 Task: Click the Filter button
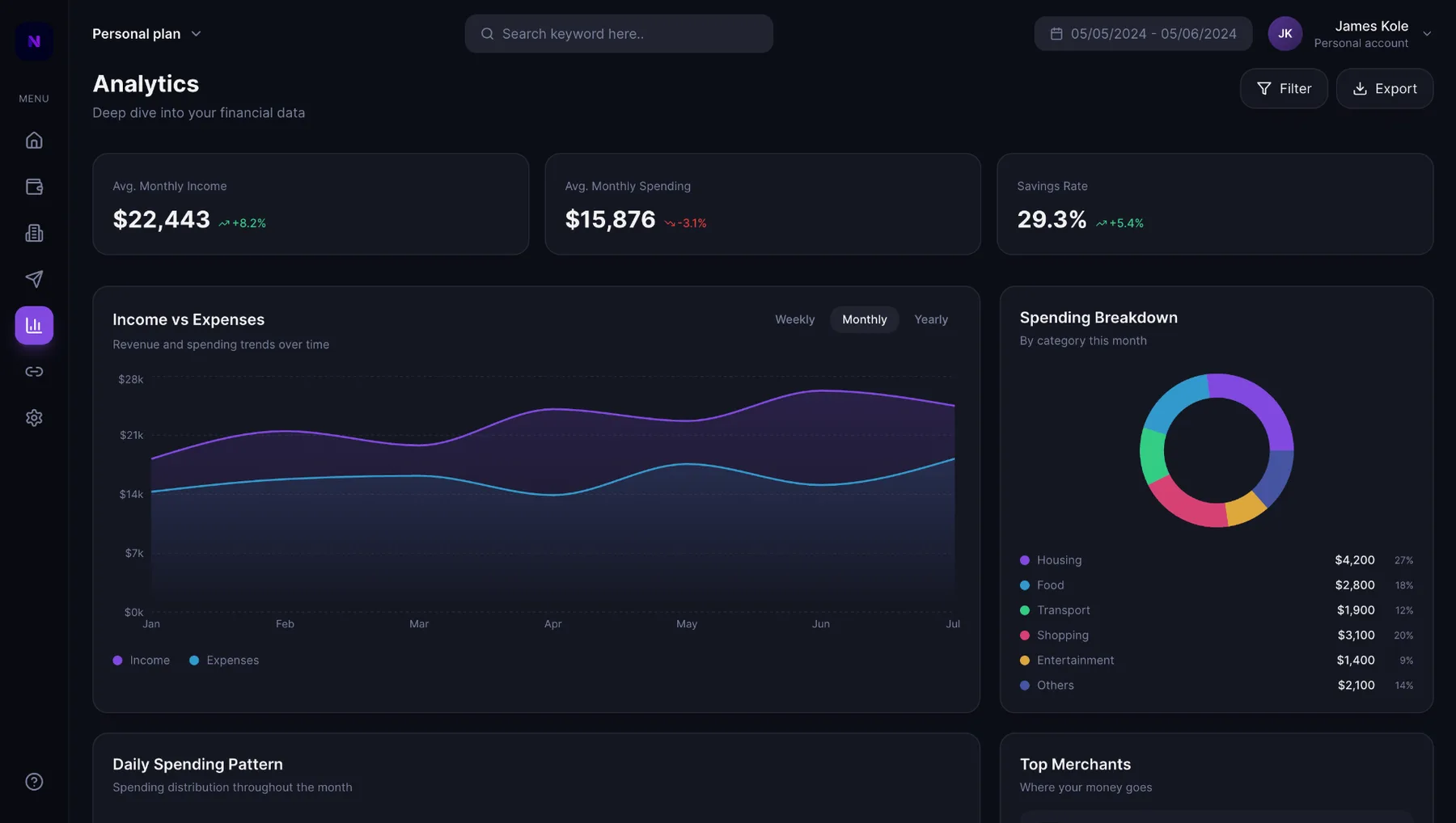click(x=1284, y=89)
